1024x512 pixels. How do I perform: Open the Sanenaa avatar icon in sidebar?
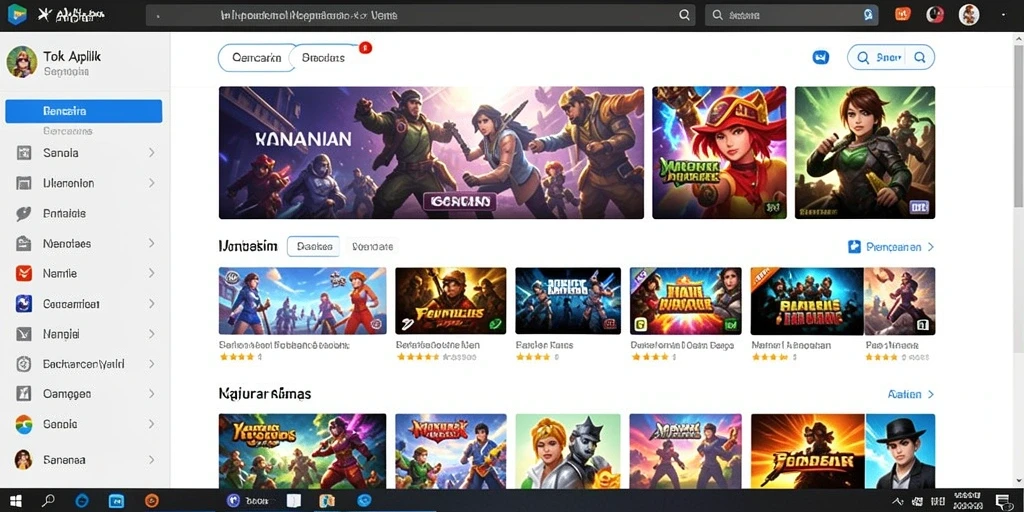click(24, 460)
